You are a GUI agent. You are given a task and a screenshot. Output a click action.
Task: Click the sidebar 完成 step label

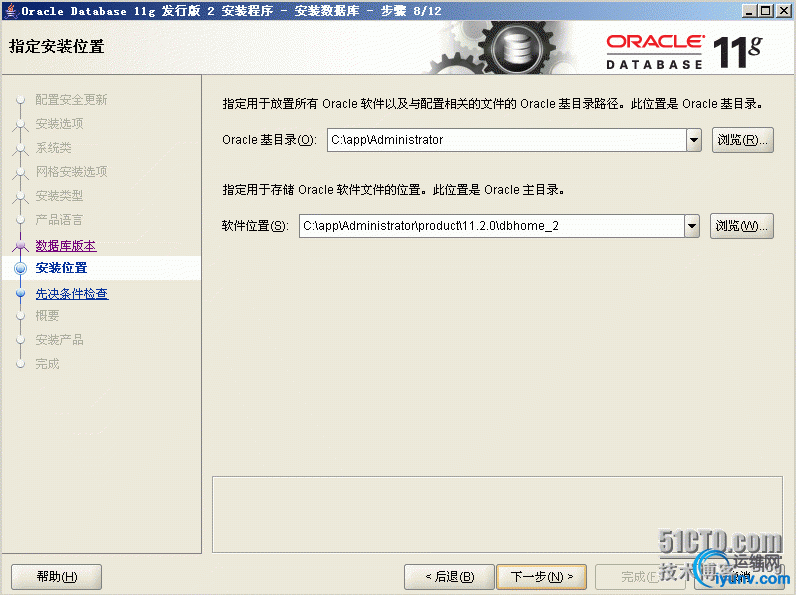pyautogui.click(x=47, y=364)
